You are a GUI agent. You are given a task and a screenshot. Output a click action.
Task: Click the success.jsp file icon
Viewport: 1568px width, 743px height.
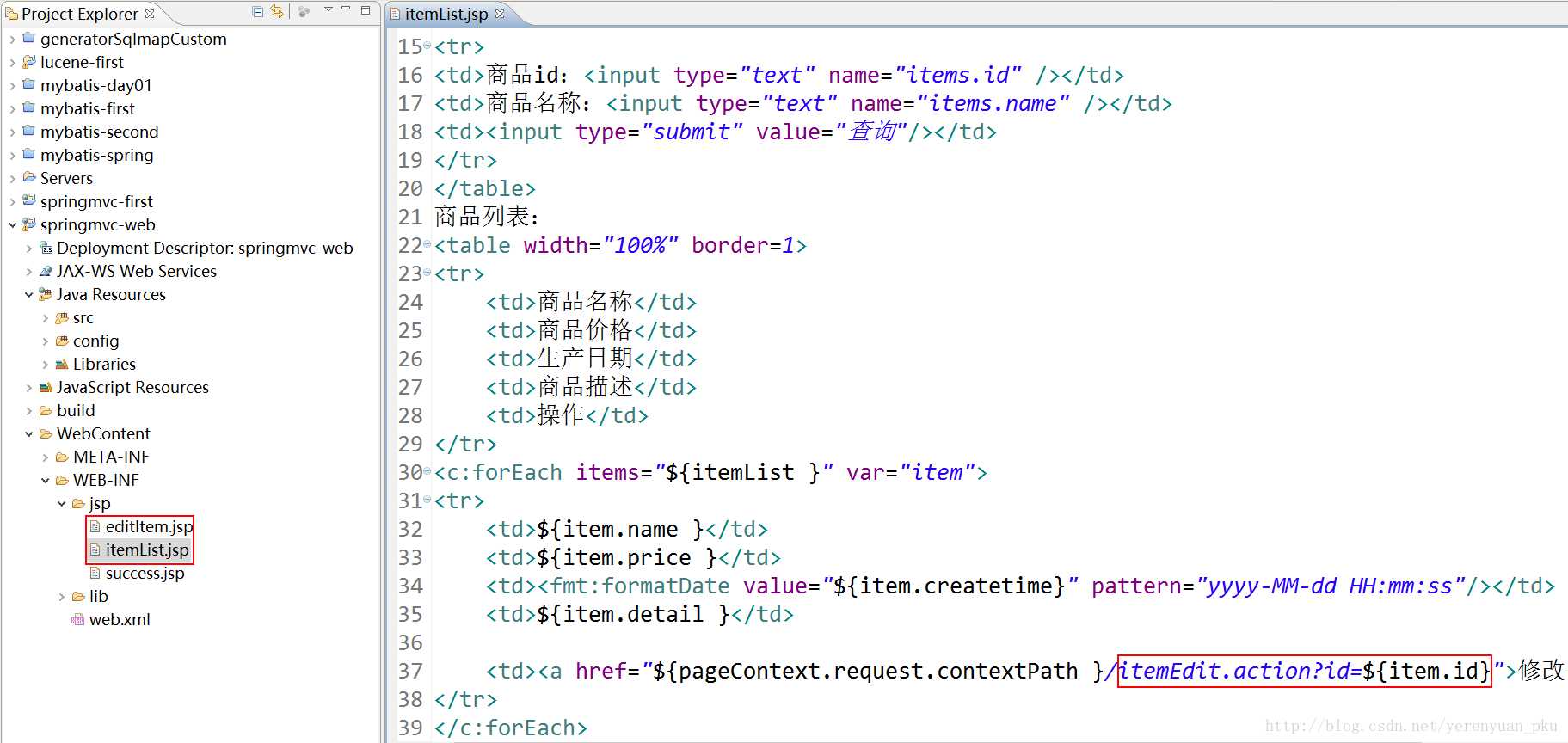[95, 573]
